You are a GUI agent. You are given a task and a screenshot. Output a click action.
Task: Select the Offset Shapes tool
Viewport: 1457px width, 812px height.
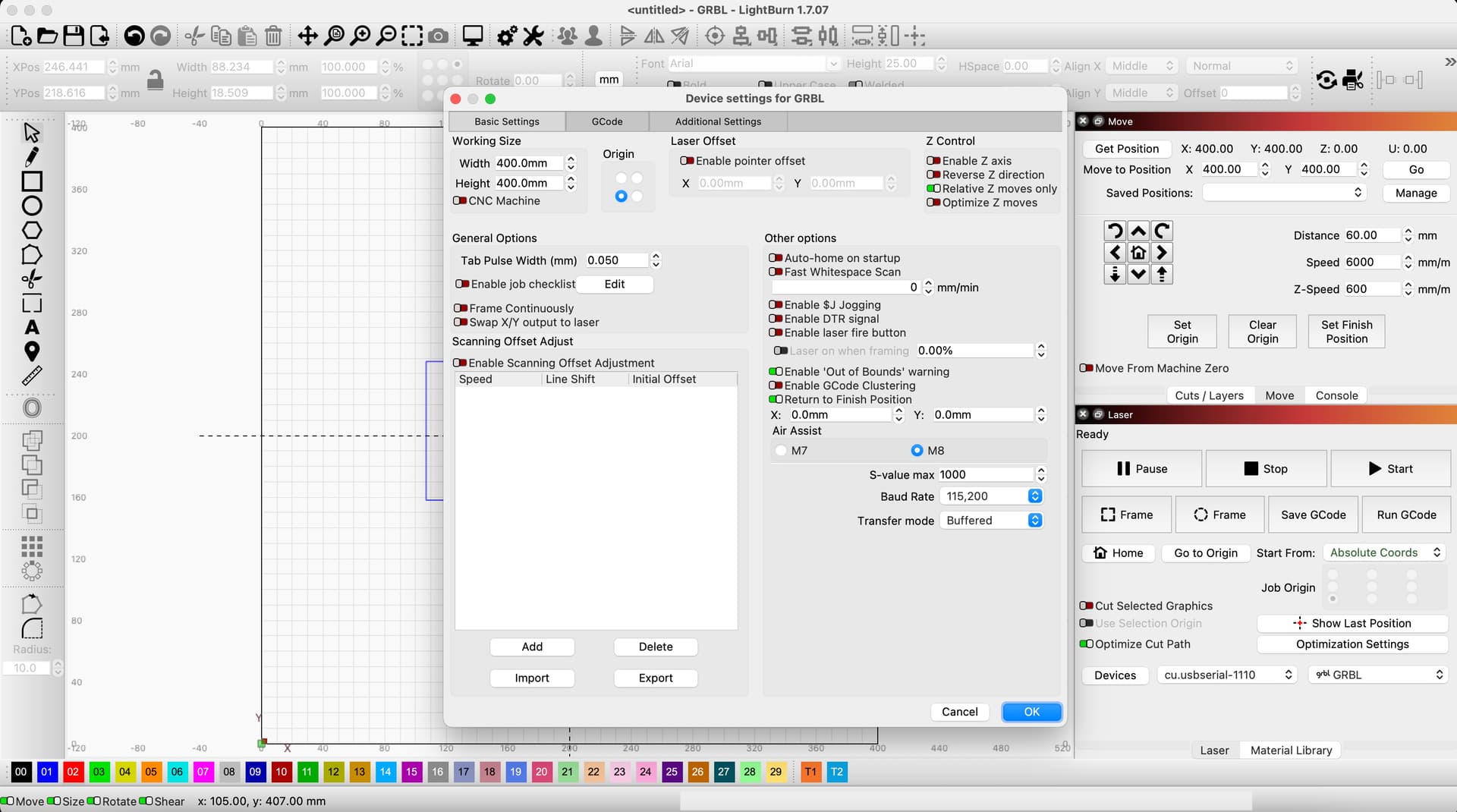click(32, 408)
